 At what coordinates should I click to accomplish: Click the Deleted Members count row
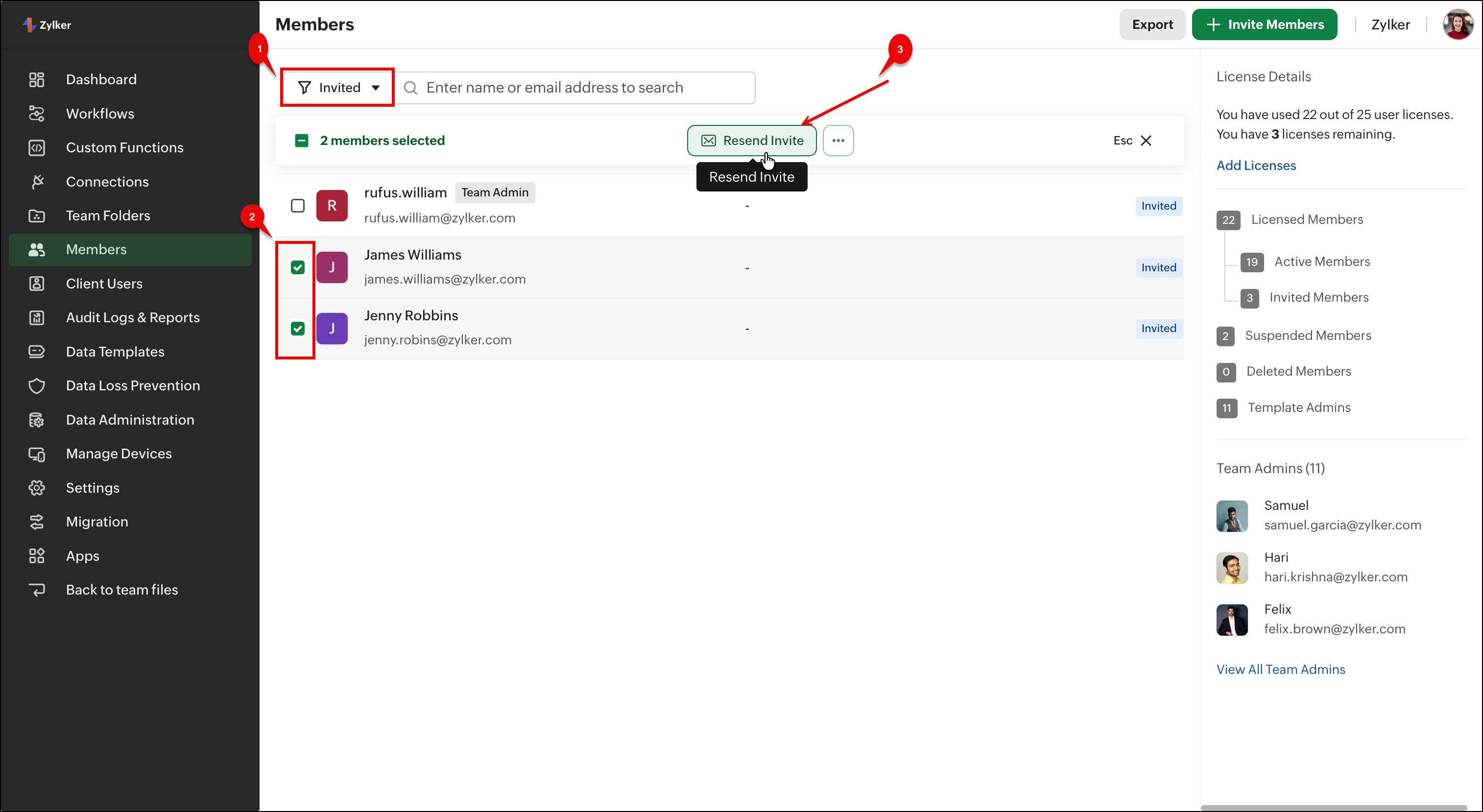[1284, 372]
